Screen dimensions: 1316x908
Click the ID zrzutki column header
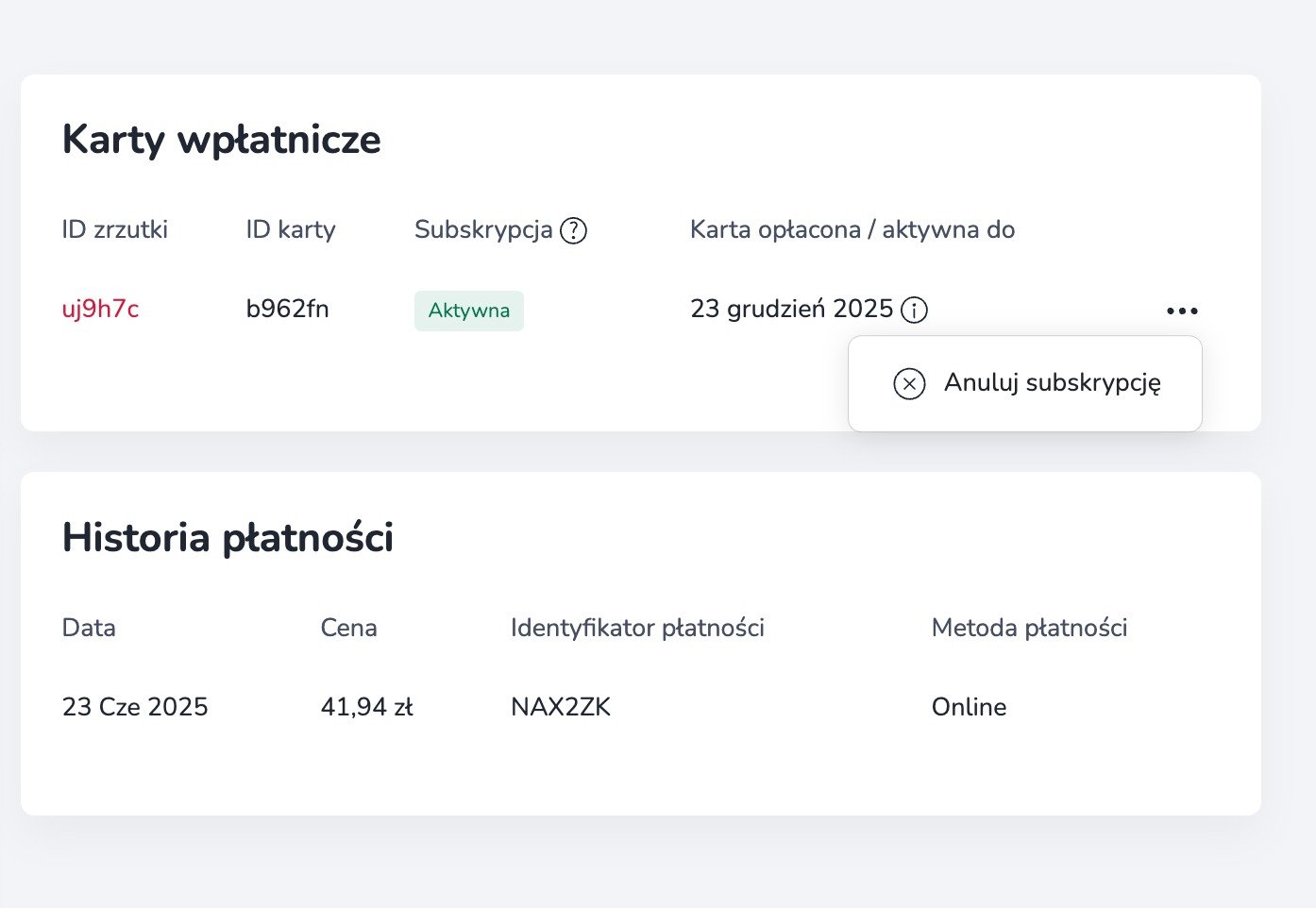115,229
